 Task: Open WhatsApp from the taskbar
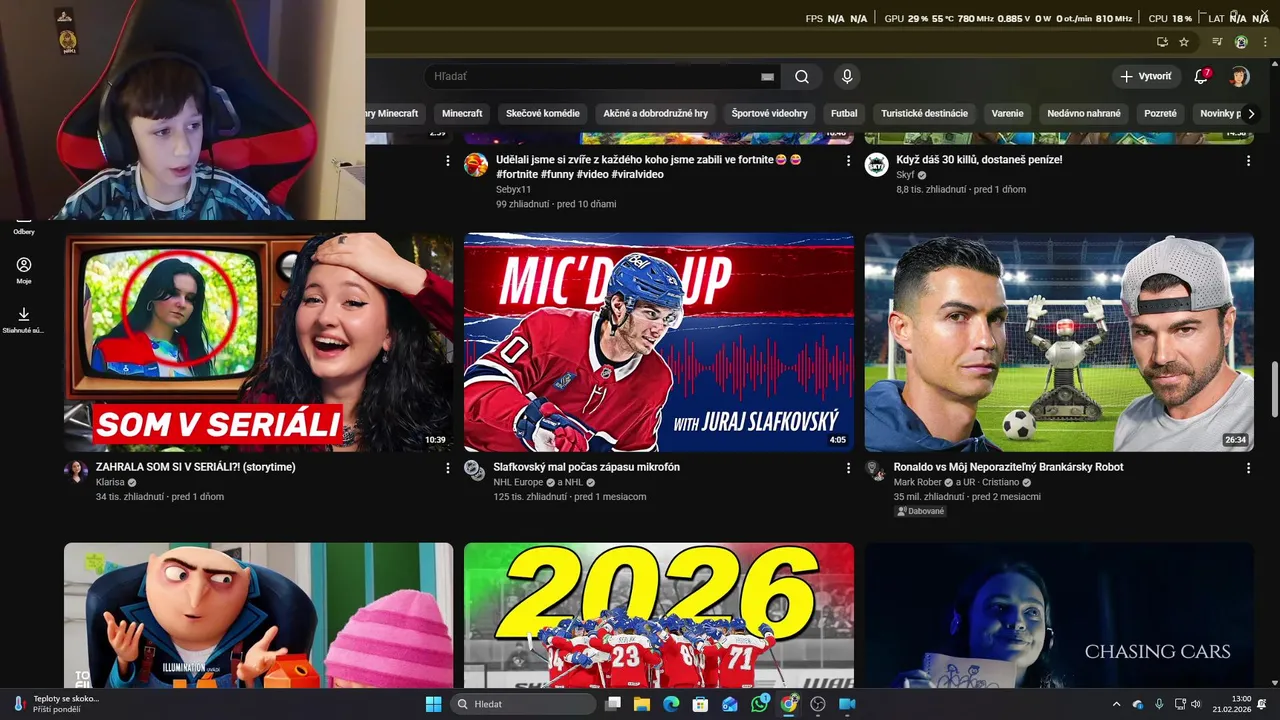759,704
